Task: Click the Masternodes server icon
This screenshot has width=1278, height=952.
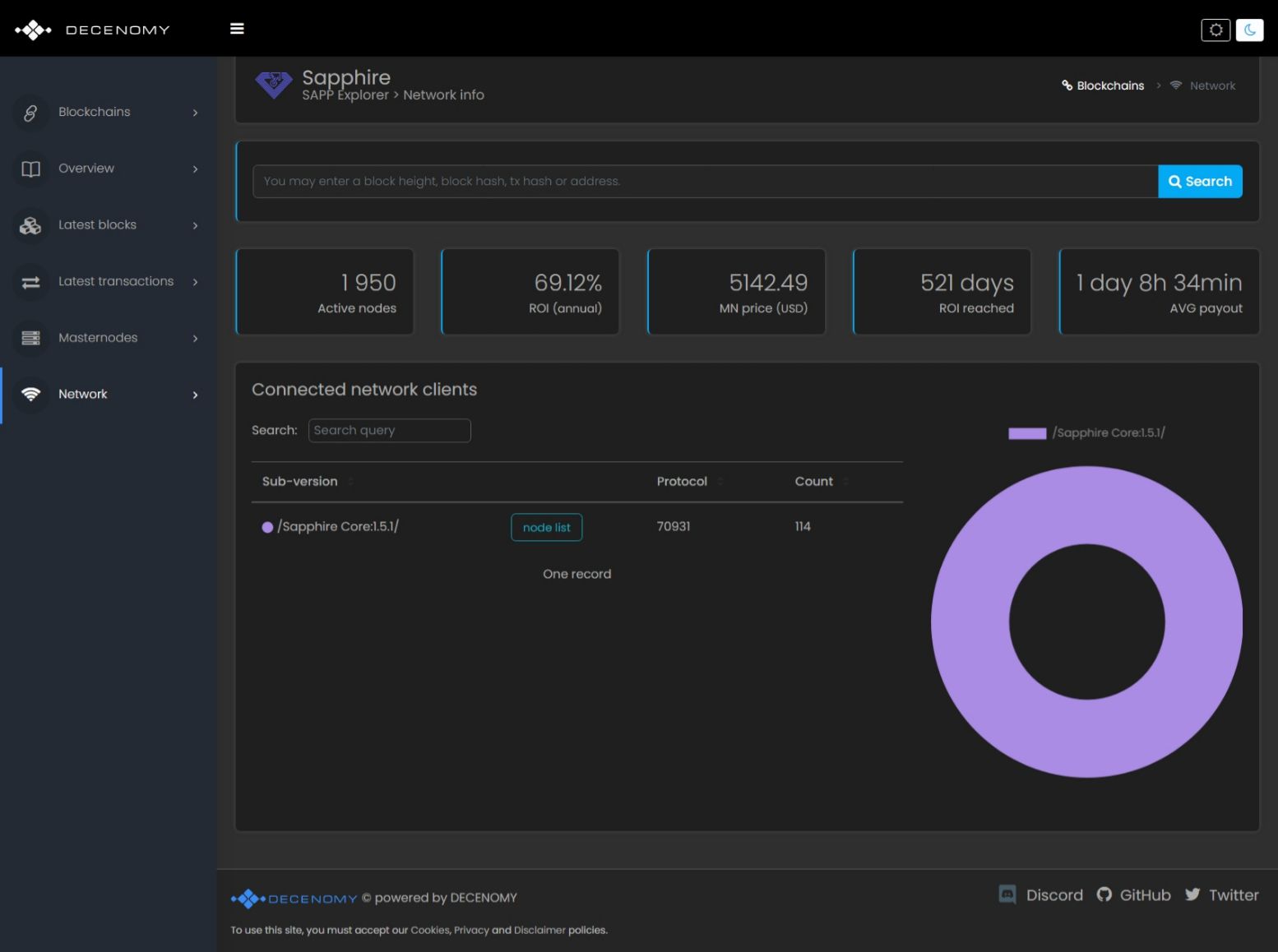Action: pos(30,338)
